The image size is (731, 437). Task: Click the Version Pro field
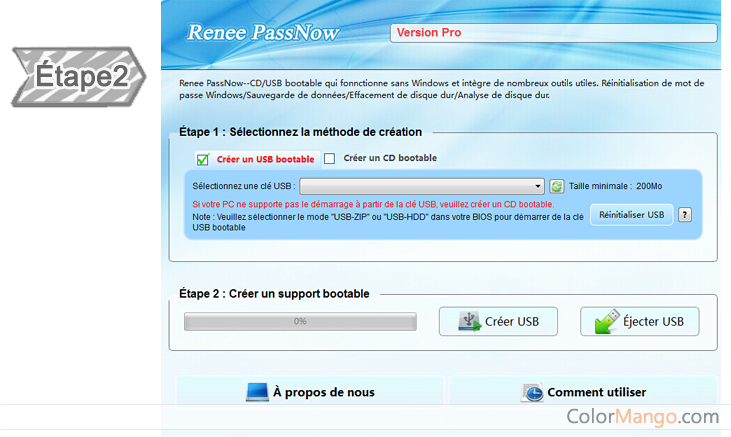point(552,33)
